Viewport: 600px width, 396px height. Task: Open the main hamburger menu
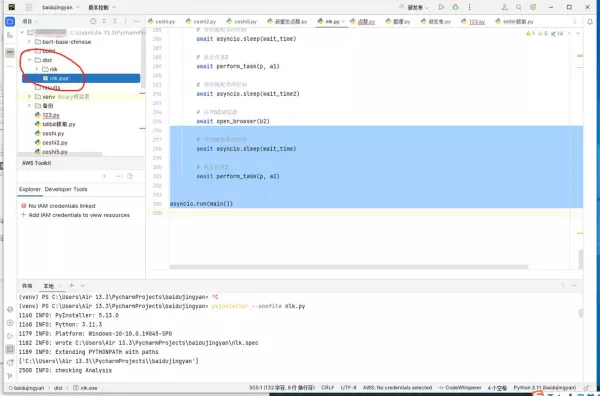click(29, 7)
